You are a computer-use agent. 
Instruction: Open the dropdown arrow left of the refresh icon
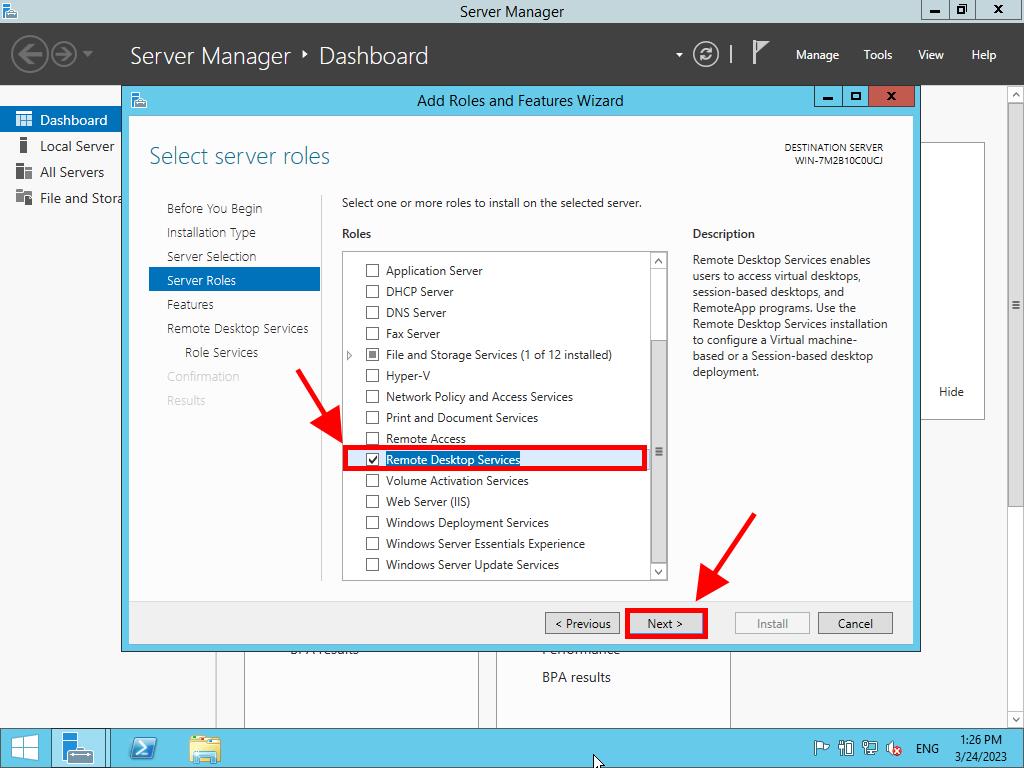(679, 55)
